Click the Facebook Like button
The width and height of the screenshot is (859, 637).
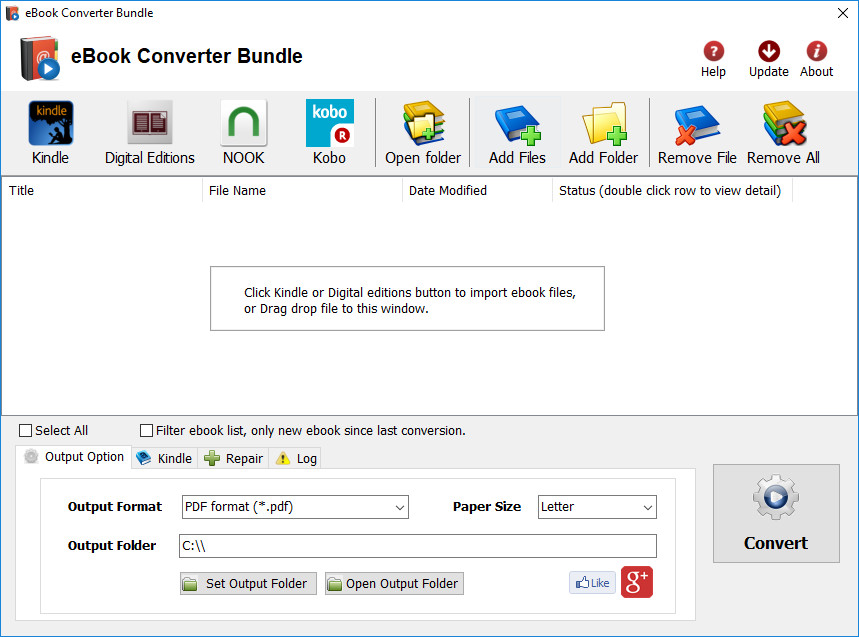(592, 583)
